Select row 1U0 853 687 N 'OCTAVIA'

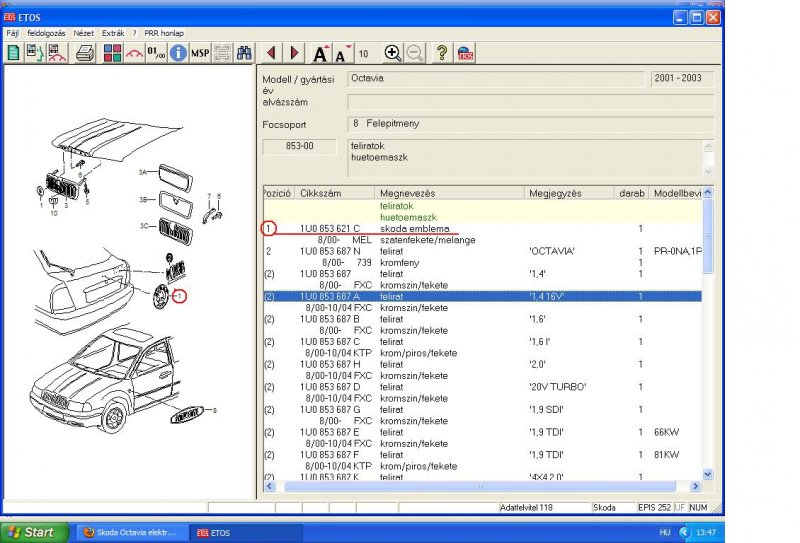pyautogui.click(x=482, y=251)
